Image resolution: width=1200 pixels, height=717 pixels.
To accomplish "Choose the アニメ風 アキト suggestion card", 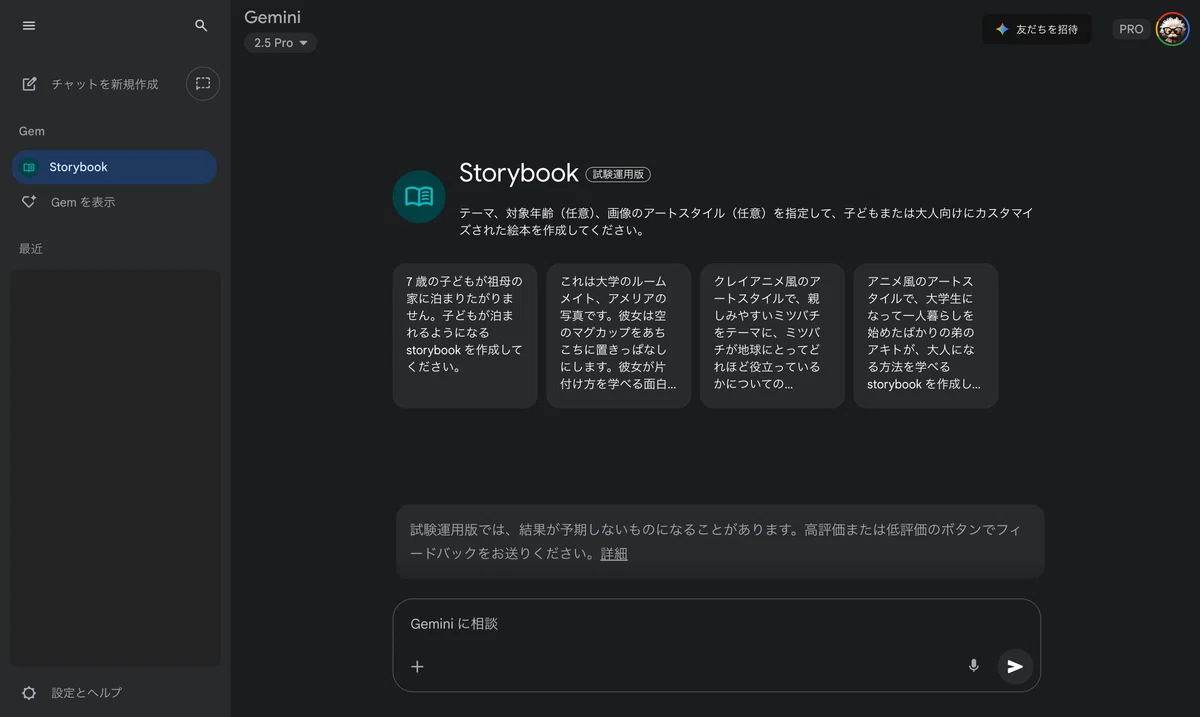I will [926, 336].
